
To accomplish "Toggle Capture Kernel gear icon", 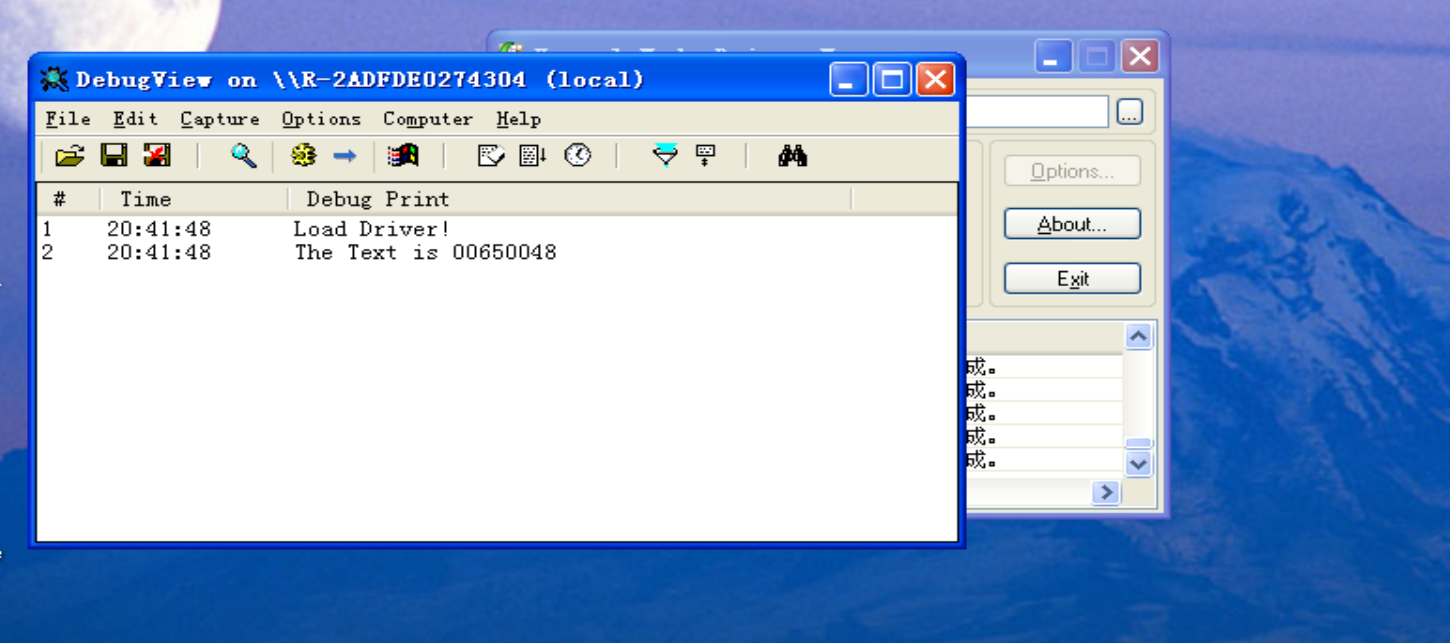I will coord(303,155).
